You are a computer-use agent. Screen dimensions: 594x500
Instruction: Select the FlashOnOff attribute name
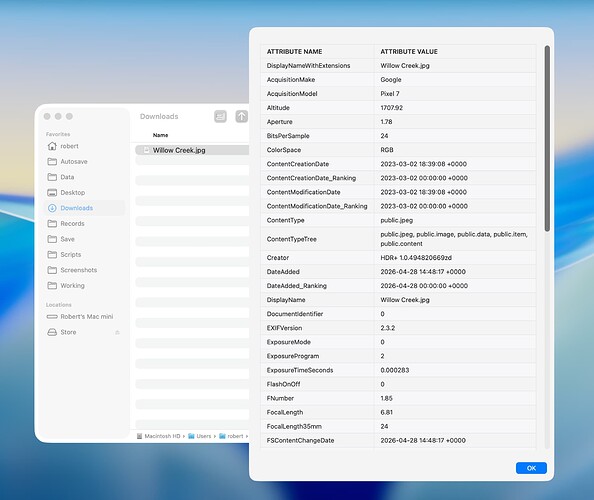pyautogui.click(x=283, y=384)
